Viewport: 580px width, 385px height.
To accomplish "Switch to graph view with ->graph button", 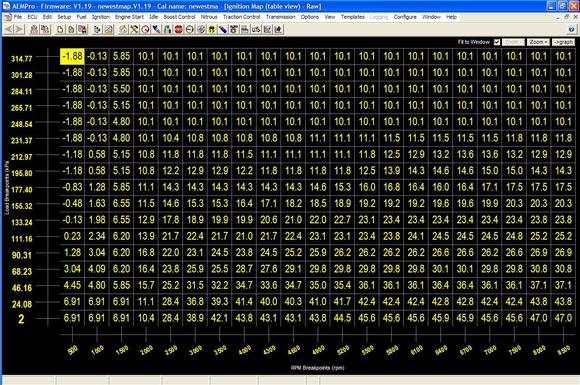I will 563,42.
